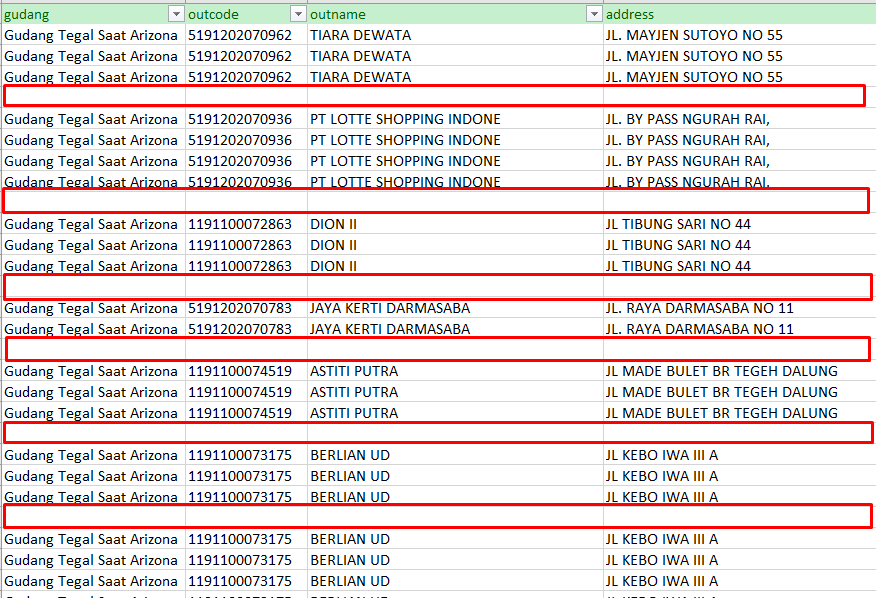
Task: Click the first JL. RAYA DARMASABA NO 11 address
Action: tap(699, 308)
